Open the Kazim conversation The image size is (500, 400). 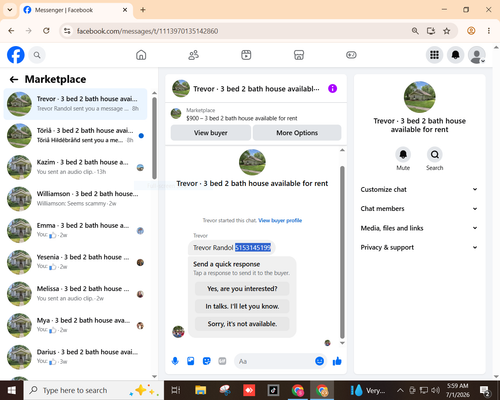(75, 167)
